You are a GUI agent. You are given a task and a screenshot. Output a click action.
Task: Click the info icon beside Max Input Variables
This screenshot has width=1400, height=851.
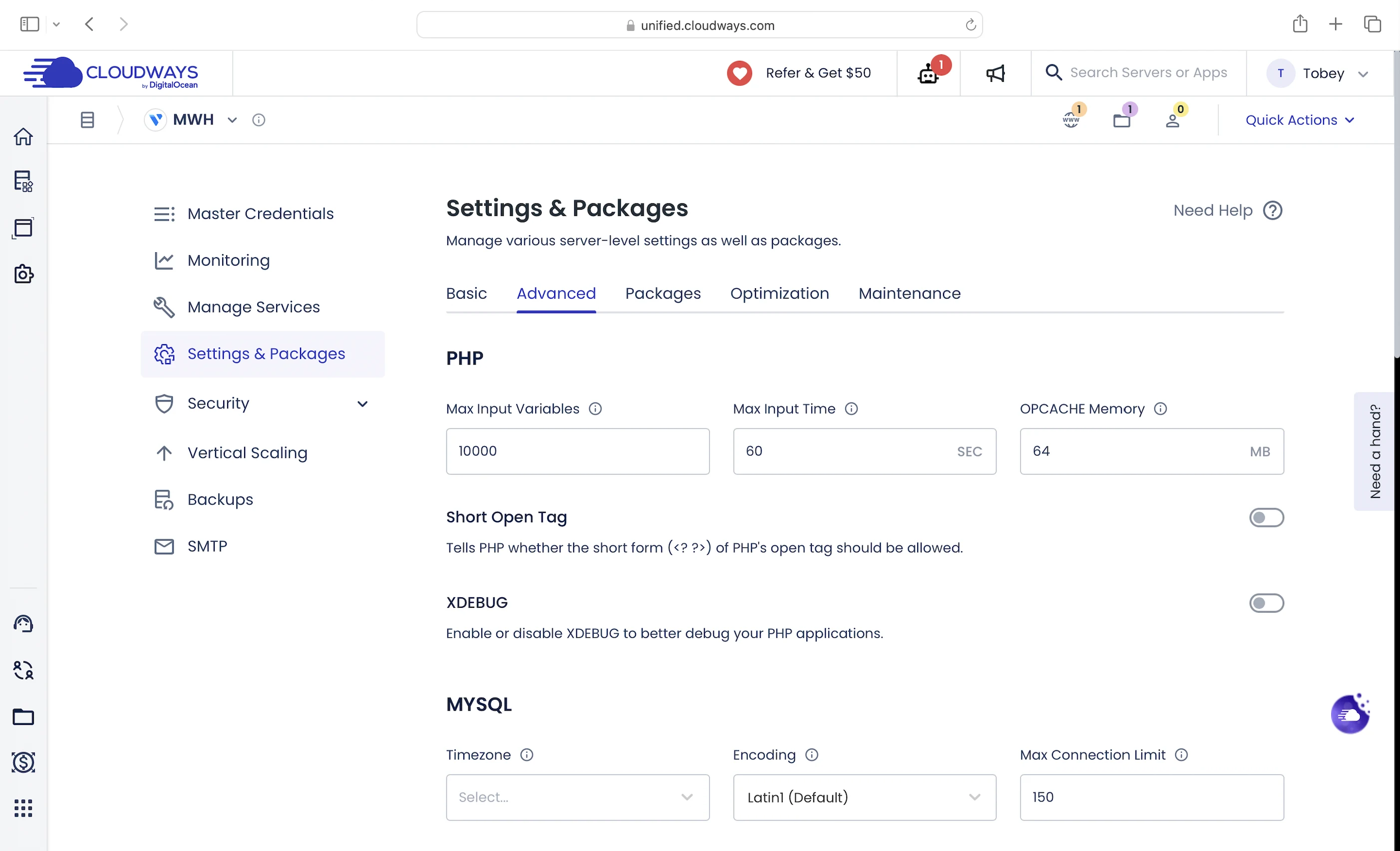pos(595,409)
